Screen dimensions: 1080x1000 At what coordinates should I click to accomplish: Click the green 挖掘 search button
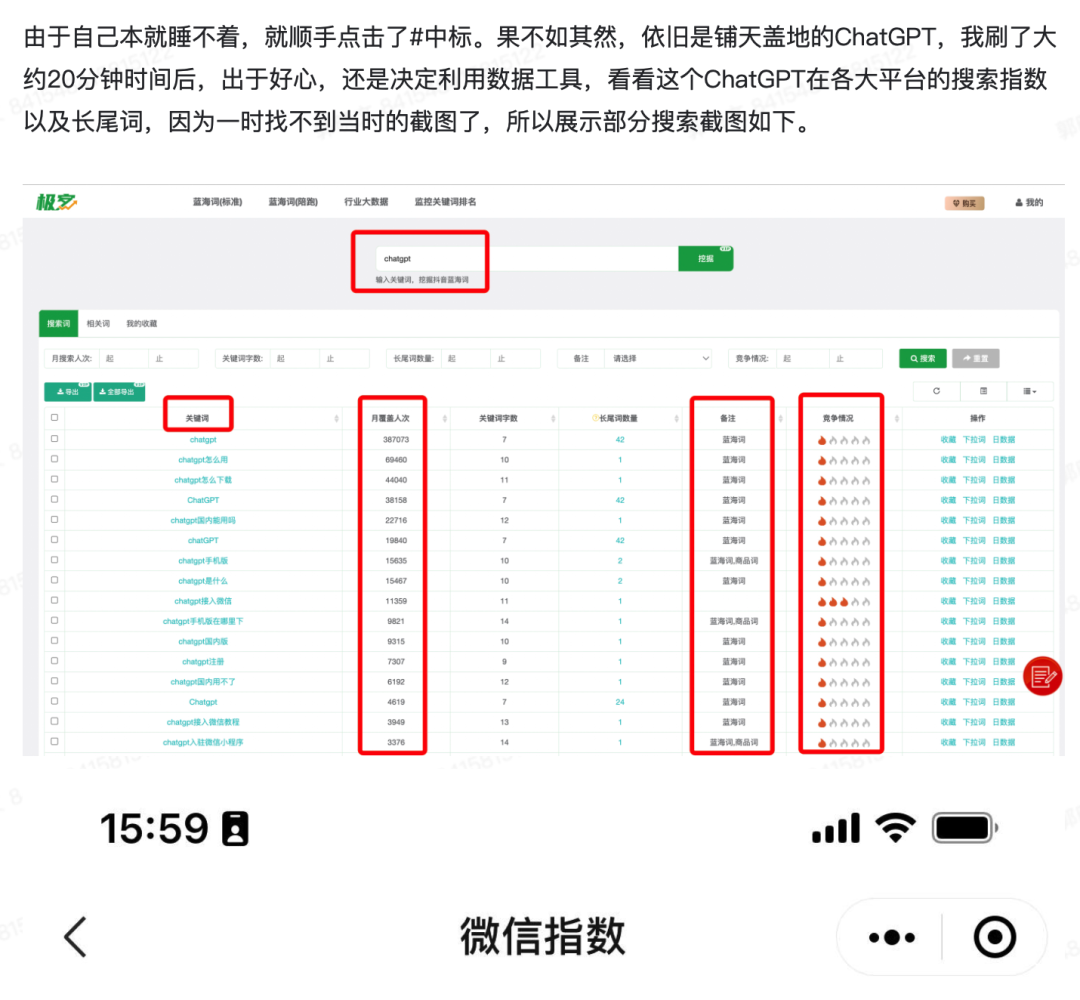(x=705, y=258)
